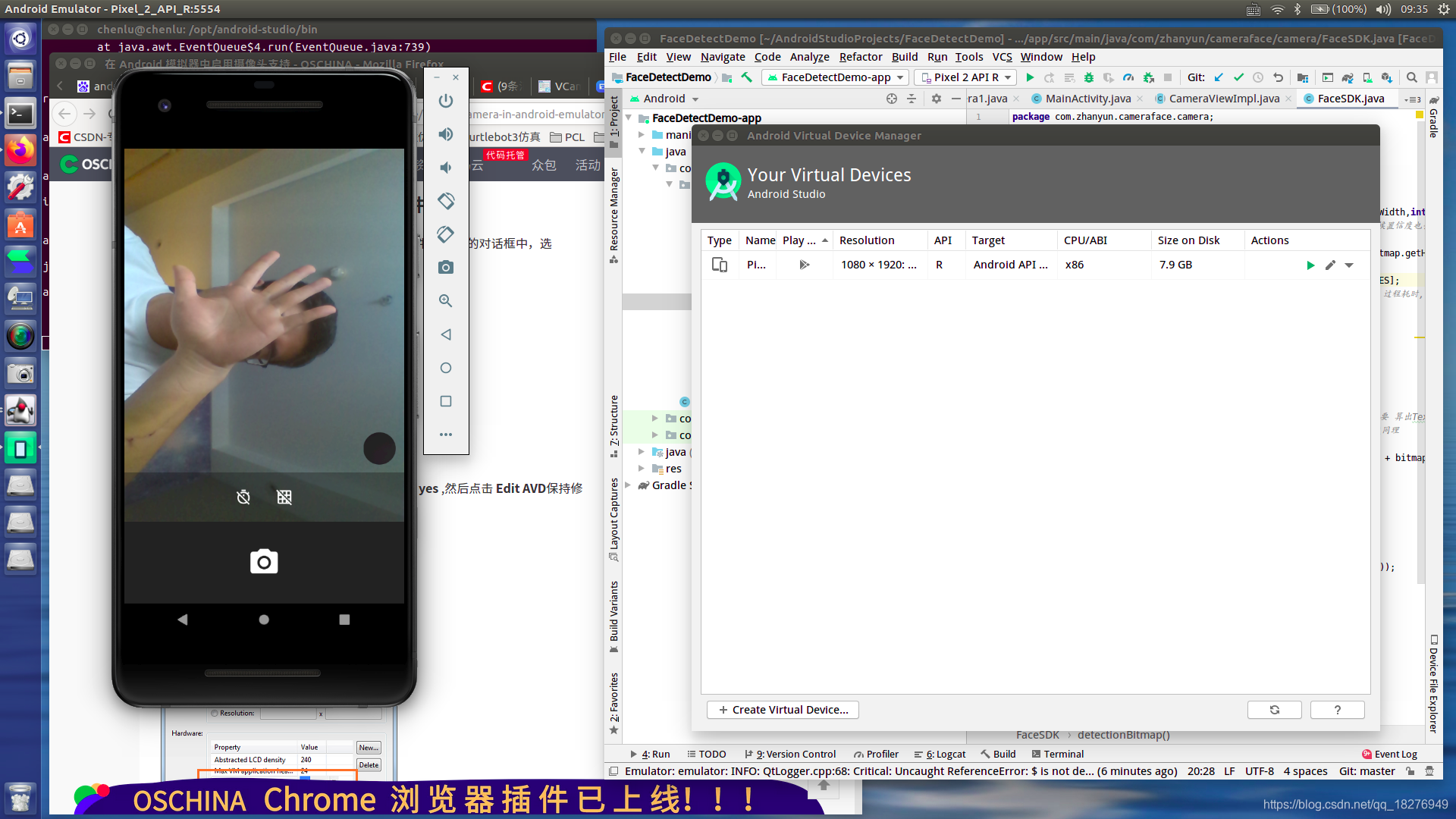Switch to the MainActivity.java tab

click(1087, 99)
